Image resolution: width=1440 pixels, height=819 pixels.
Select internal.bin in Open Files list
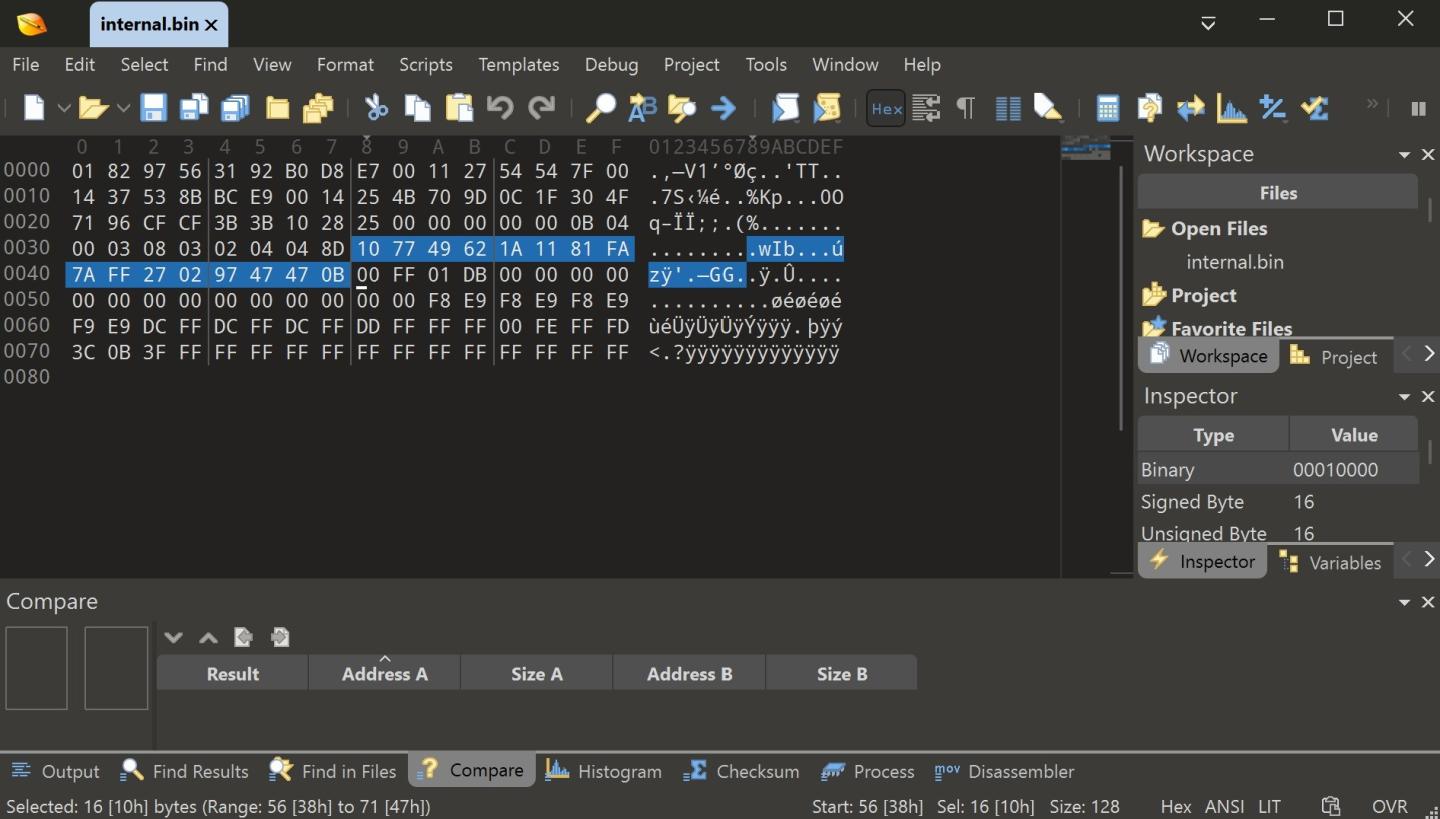point(1234,262)
